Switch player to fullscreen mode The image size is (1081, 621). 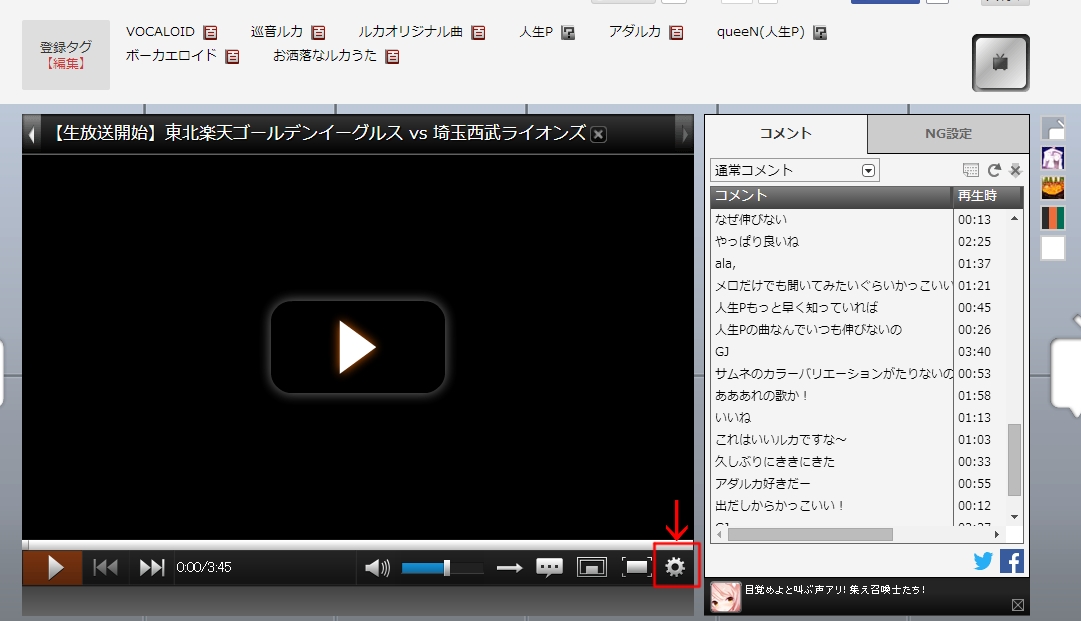(x=636, y=567)
